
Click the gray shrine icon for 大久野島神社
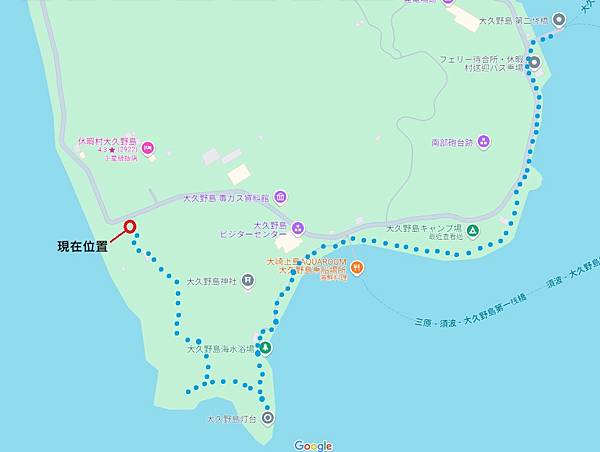[248, 281]
